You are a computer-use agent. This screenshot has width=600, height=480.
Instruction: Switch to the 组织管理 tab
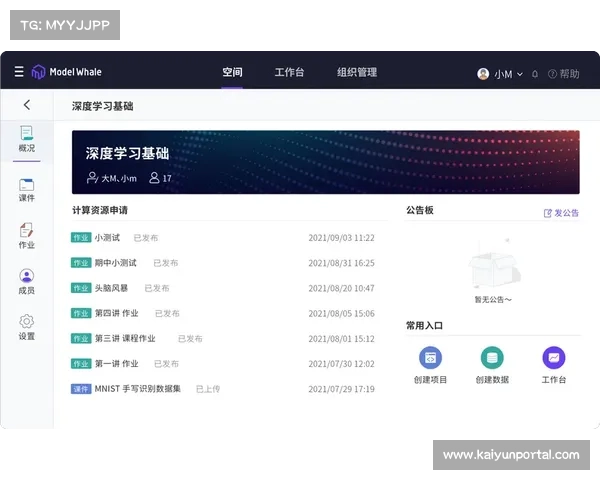357,72
